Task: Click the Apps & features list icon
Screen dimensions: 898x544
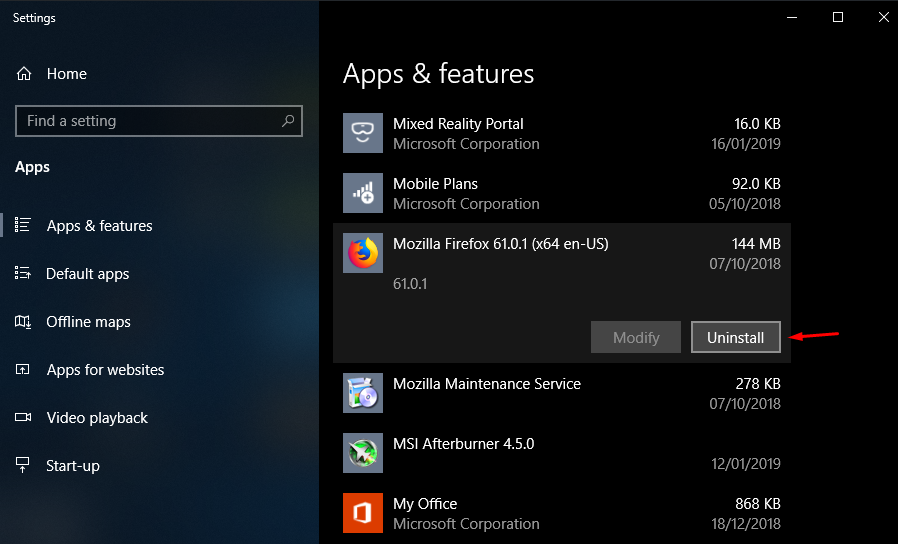Action: [22, 225]
